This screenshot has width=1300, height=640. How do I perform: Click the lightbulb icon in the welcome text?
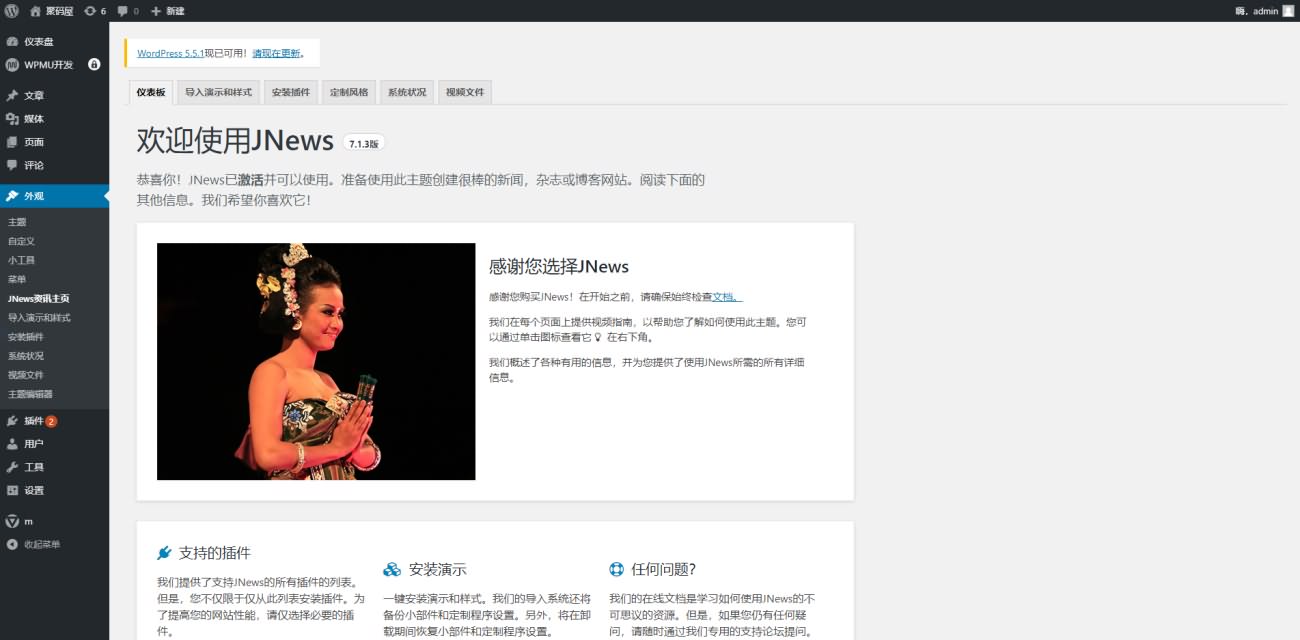(598, 338)
